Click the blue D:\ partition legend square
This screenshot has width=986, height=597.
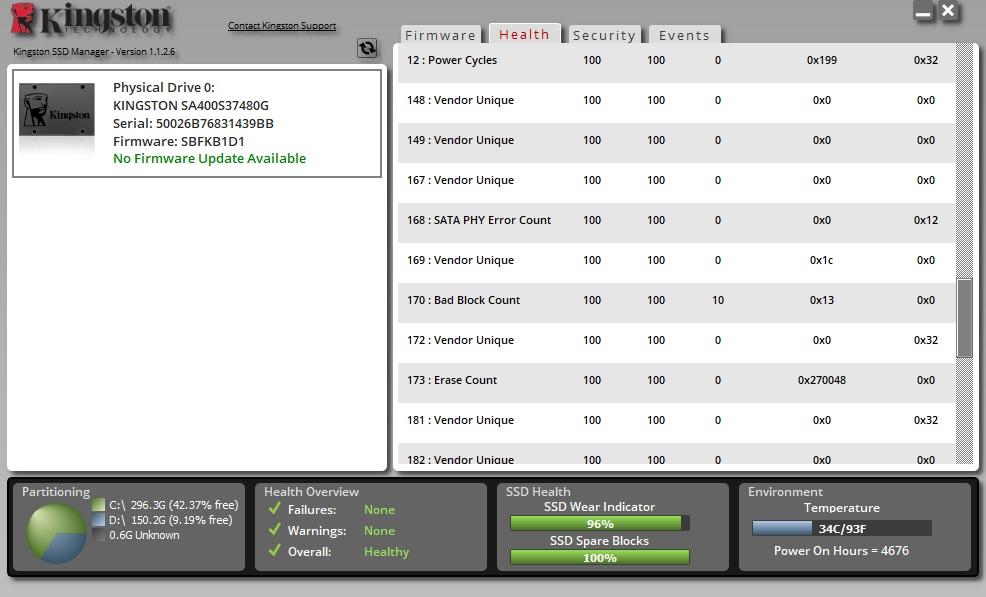(99, 520)
